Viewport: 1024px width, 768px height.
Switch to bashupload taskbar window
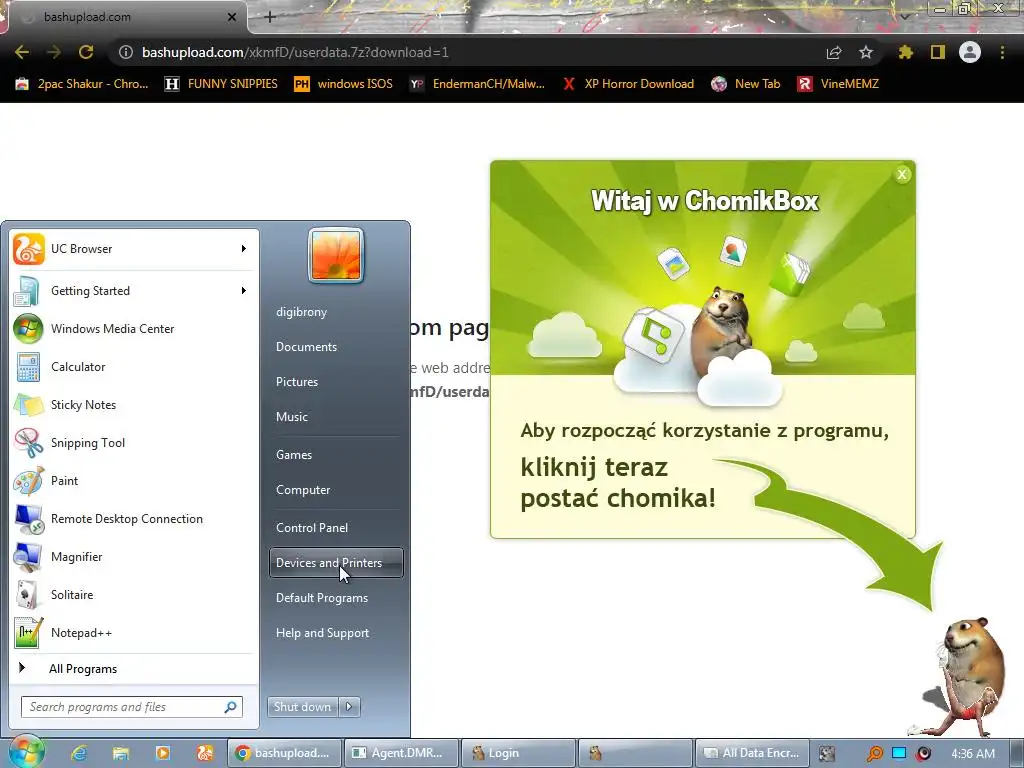[285, 753]
